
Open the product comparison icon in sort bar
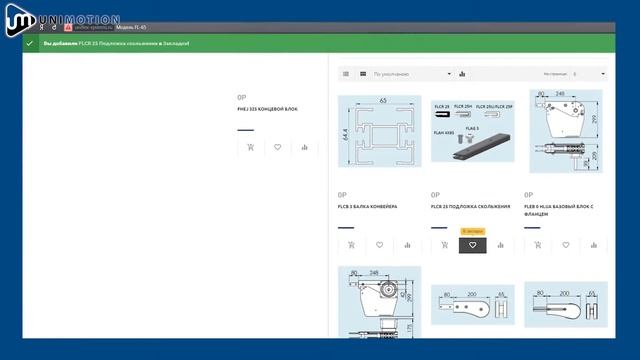coord(462,74)
